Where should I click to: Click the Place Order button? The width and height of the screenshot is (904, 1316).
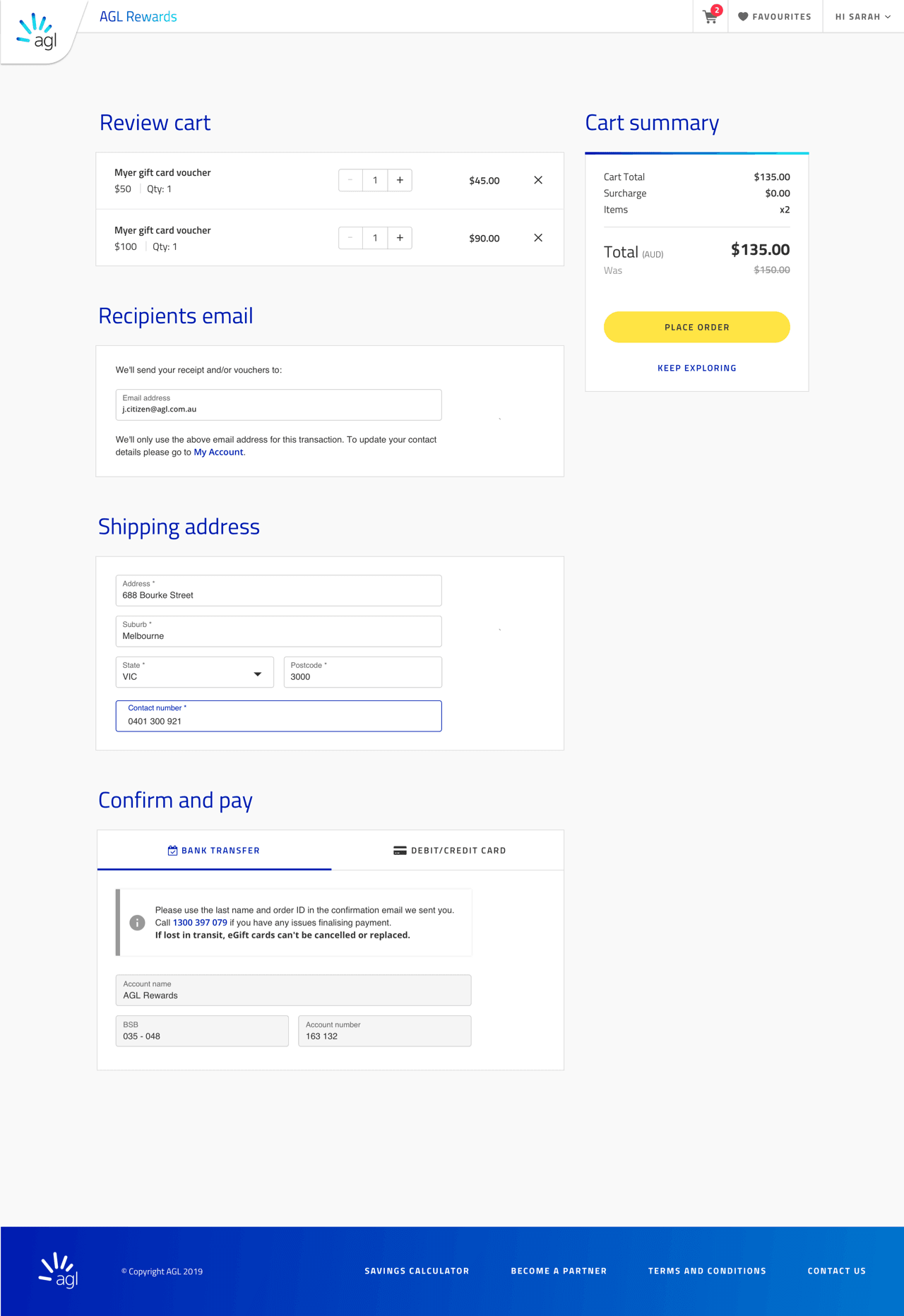[696, 327]
